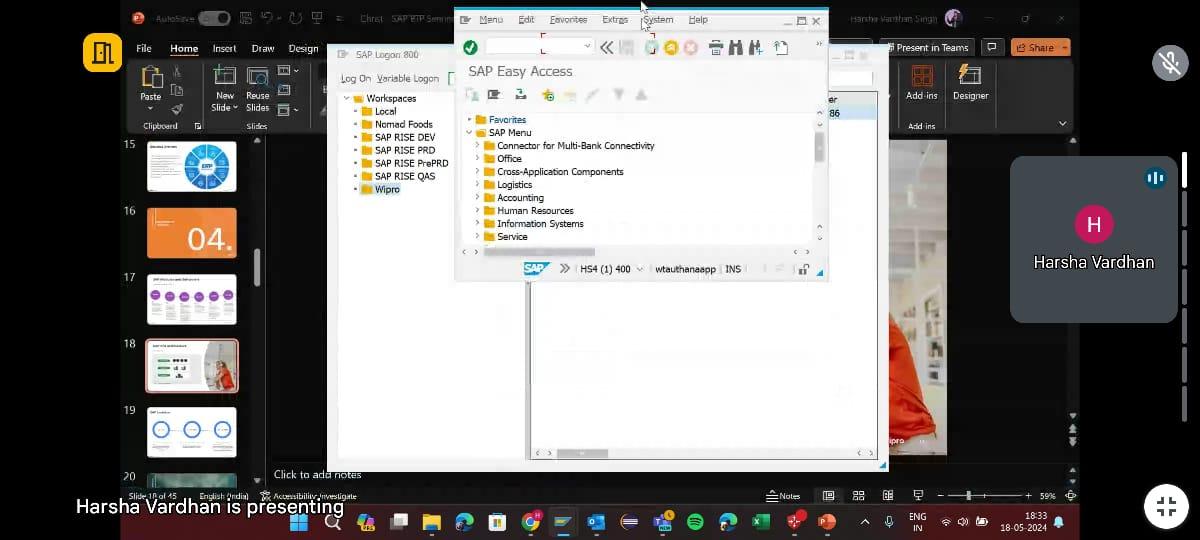The height and width of the screenshot is (540, 1200).
Task: Expand the Office folder in SAP menu
Action: click(478, 158)
